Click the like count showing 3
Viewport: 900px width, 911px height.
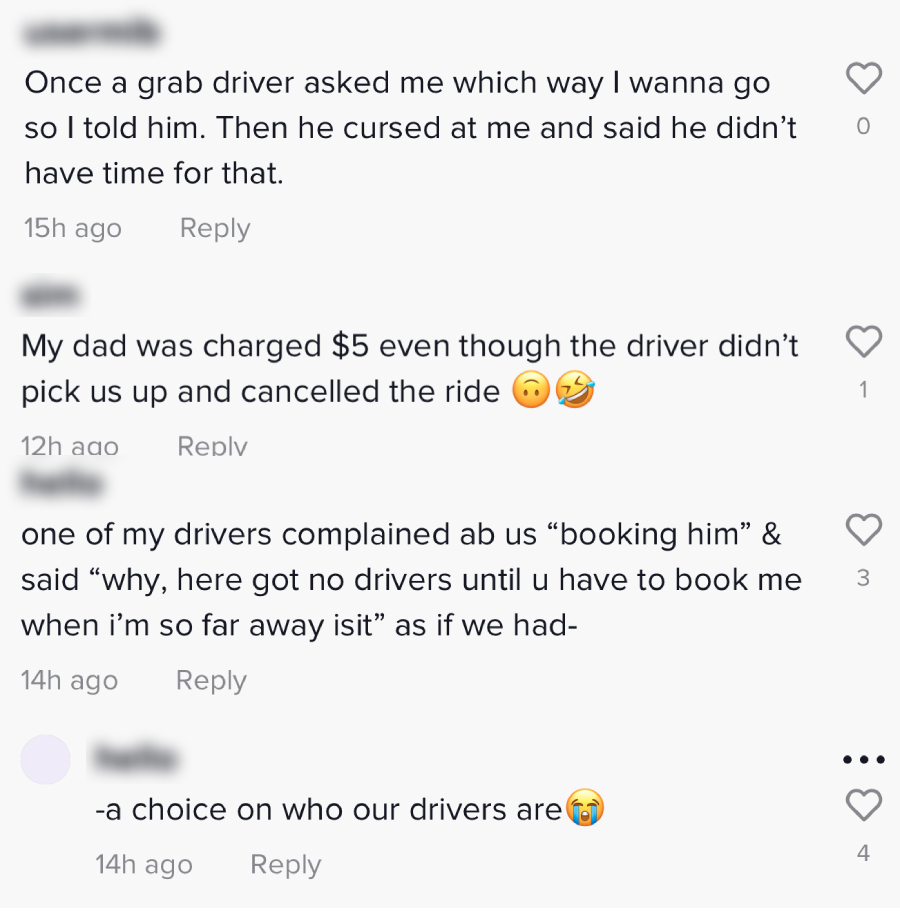[864, 578]
